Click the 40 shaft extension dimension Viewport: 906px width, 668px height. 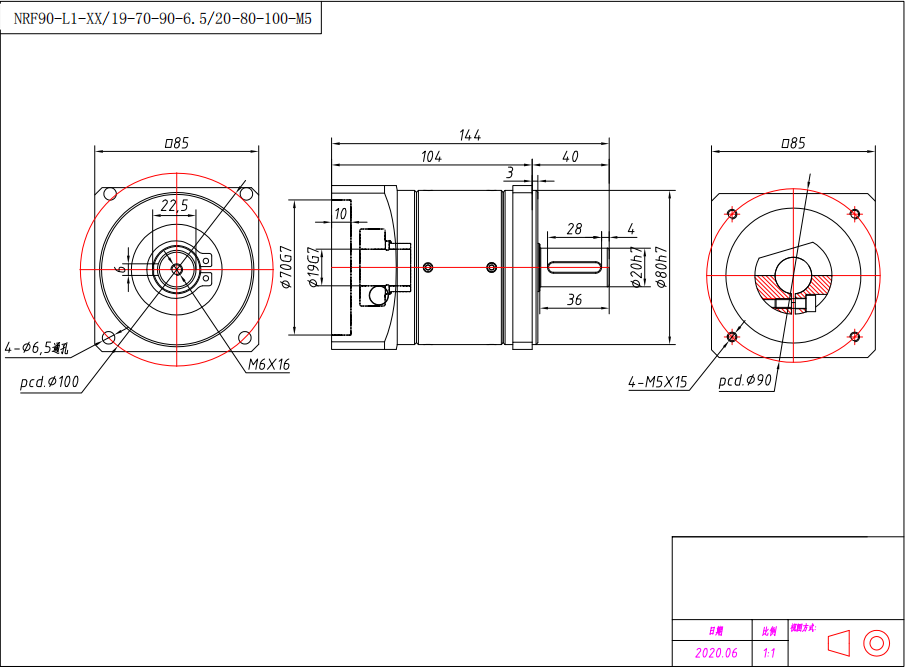coord(570,157)
